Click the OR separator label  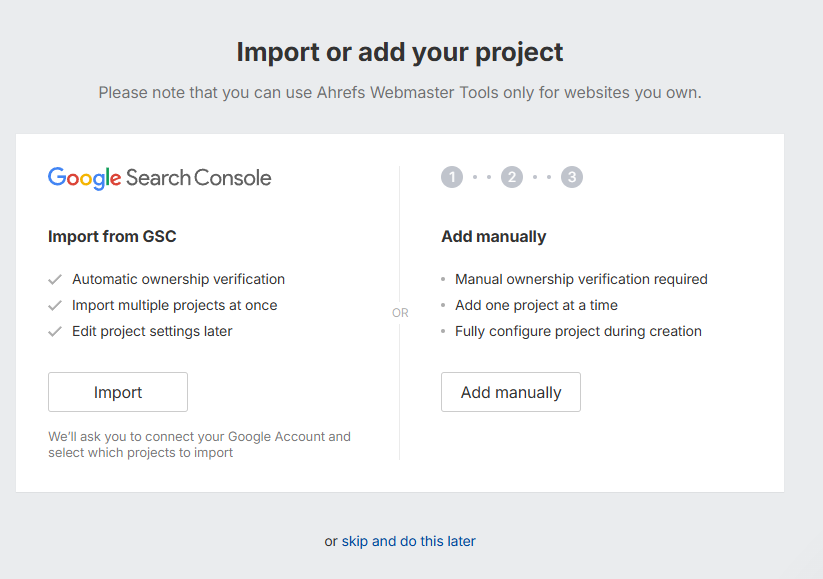coord(400,313)
